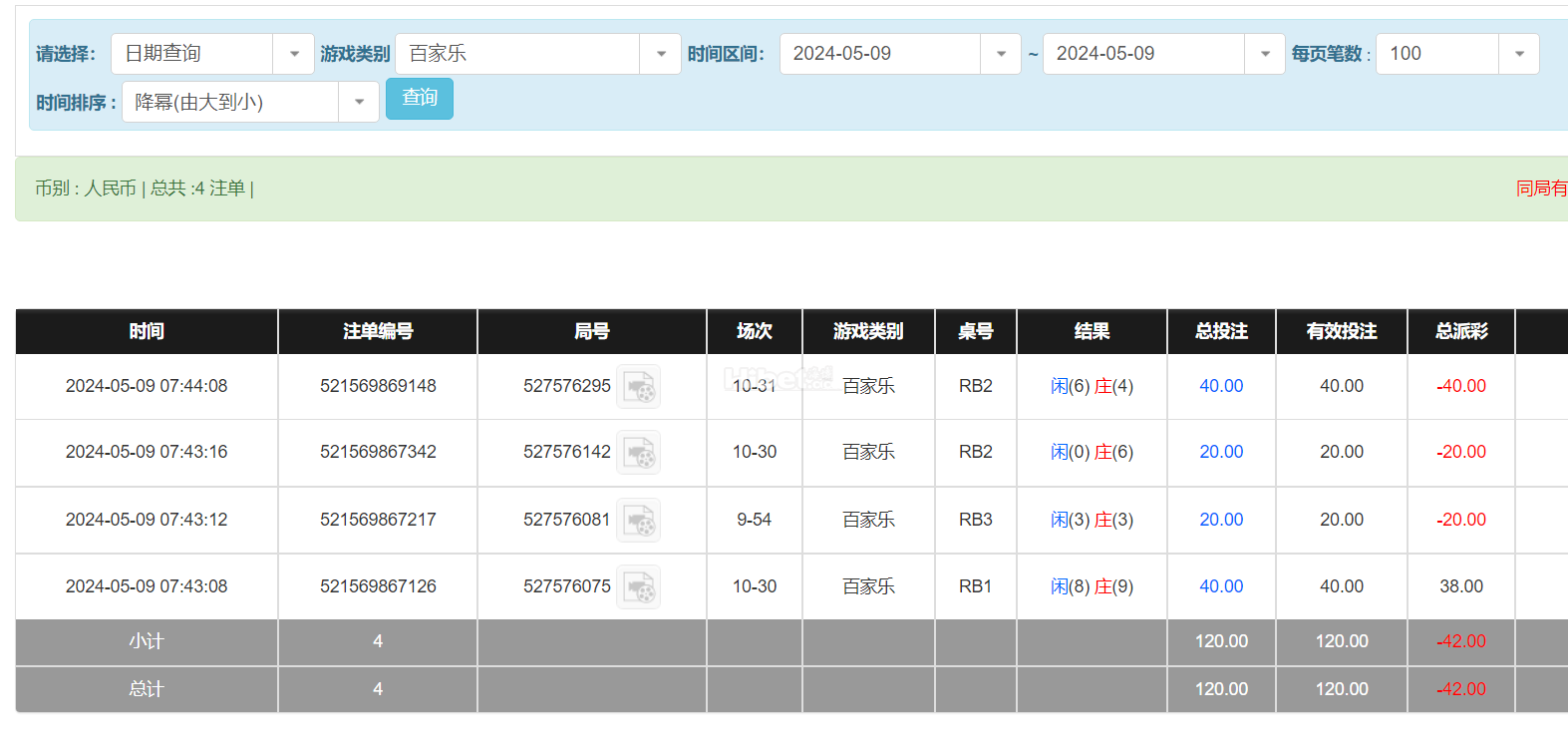1568x756 pixels.
Task: Open the end date dropdown after the tilde
Action: click(x=1163, y=54)
